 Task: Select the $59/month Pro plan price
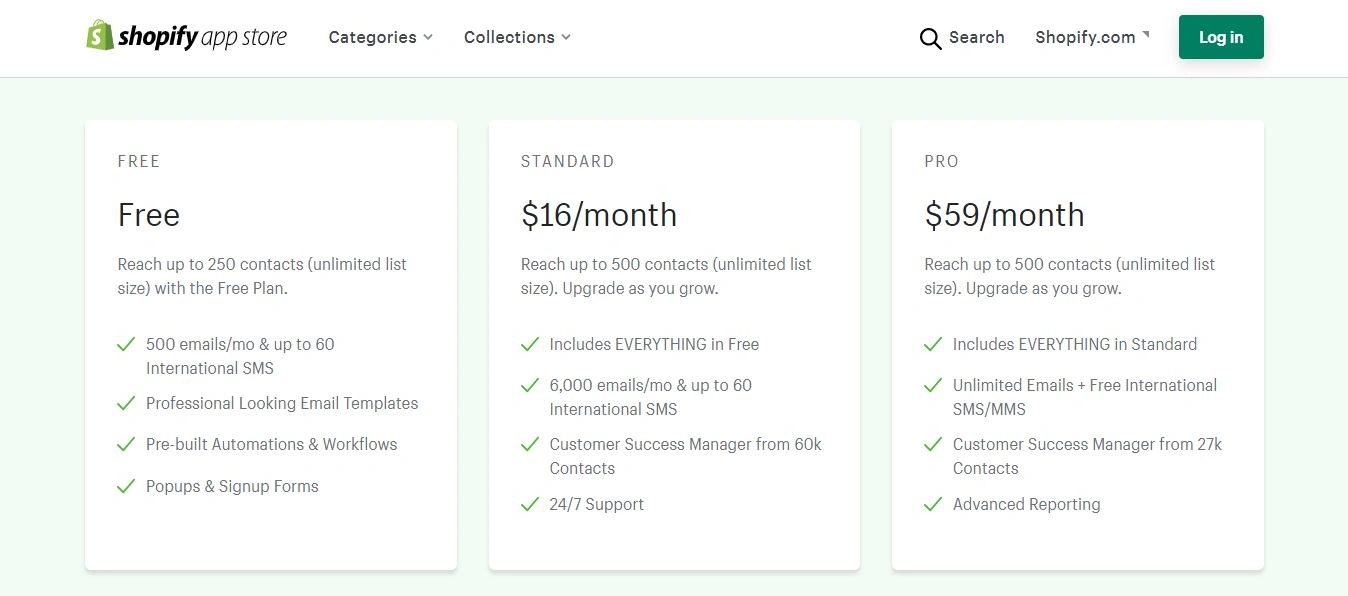(1002, 215)
